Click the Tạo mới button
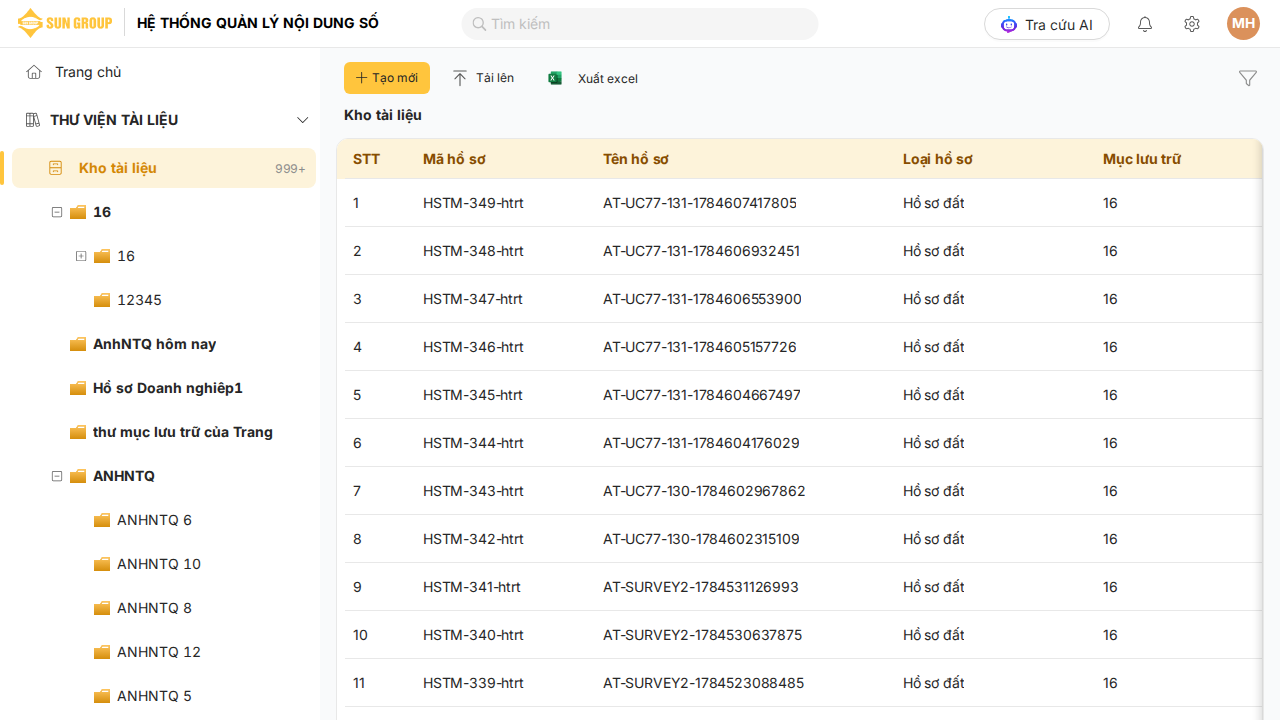Viewport: 1280px width, 720px height. pyautogui.click(x=387, y=78)
